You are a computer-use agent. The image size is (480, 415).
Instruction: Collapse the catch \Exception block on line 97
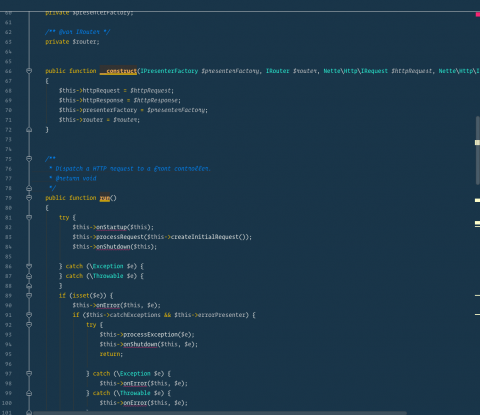coord(29,373)
